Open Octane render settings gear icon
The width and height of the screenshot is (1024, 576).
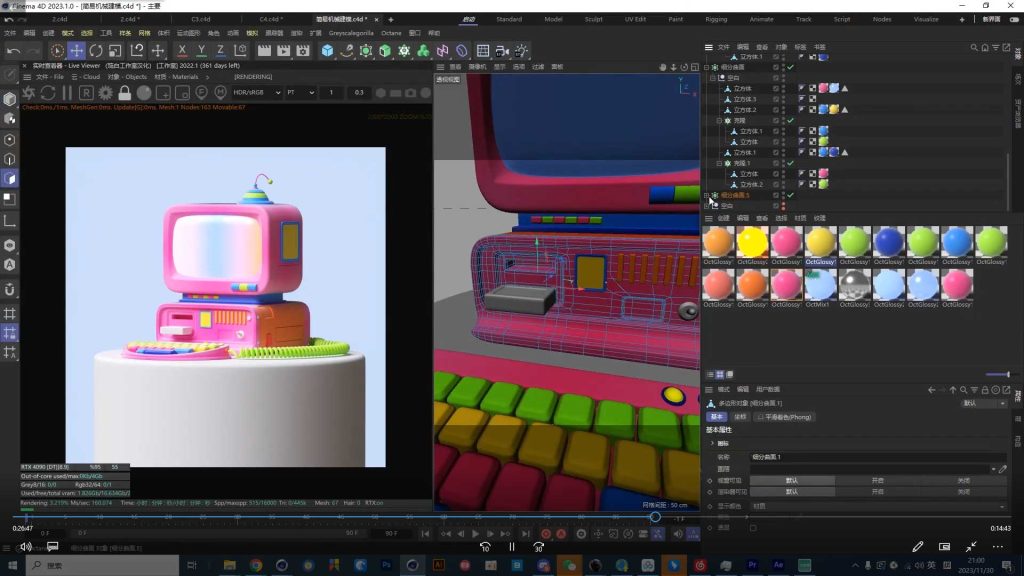tap(105, 93)
